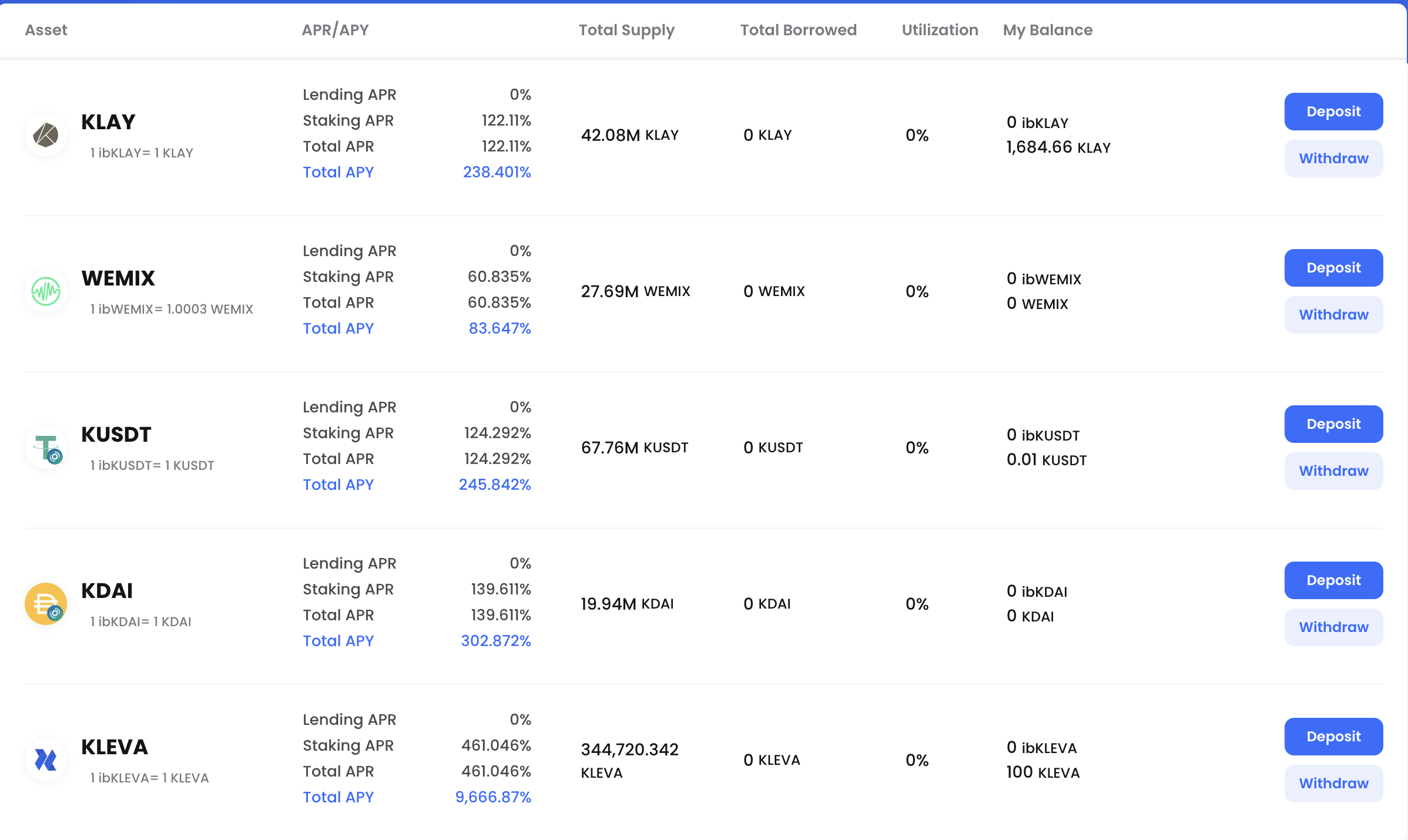This screenshot has height=840, width=1408.
Task: Click the 0.01 KUSDT balance
Action: (1047, 460)
